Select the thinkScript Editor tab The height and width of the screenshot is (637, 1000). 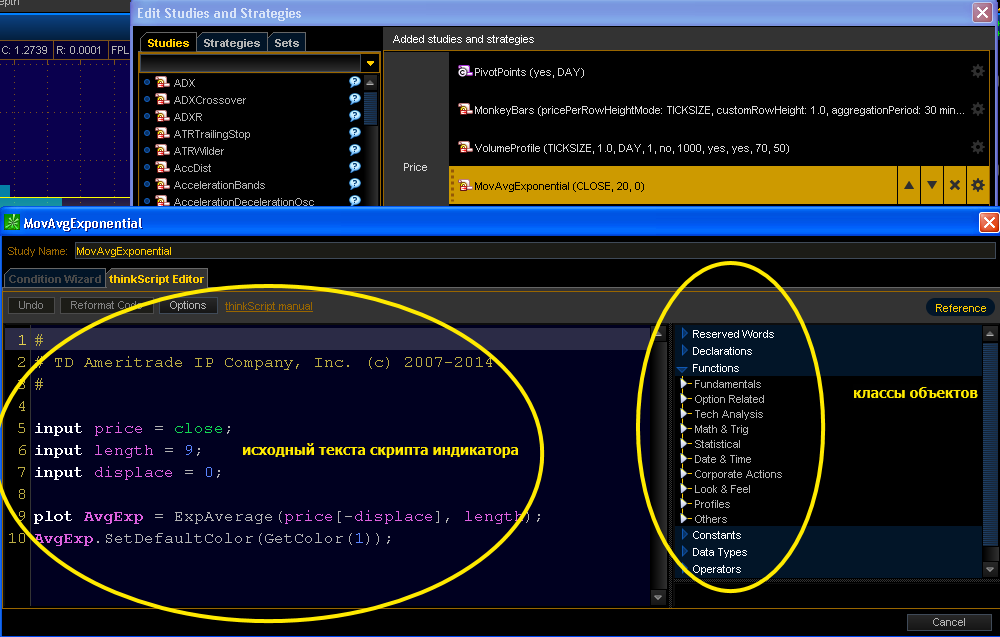click(156, 279)
